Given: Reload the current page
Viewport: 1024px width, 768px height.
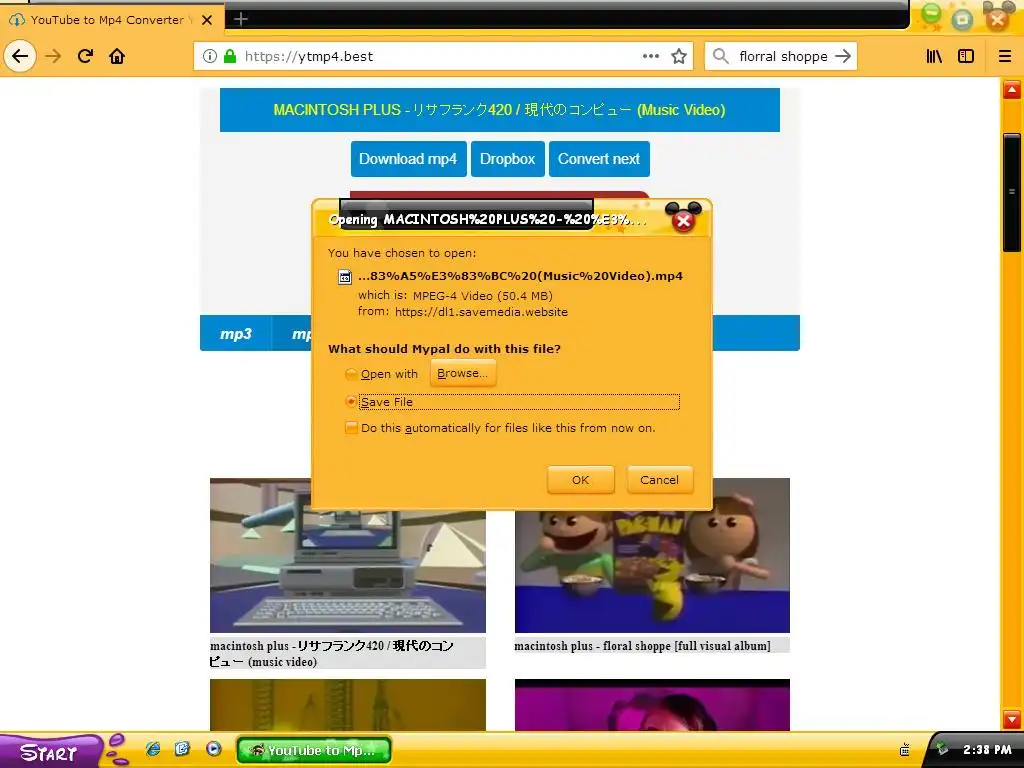Looking at the screenshot, I should tap(86, 56).
